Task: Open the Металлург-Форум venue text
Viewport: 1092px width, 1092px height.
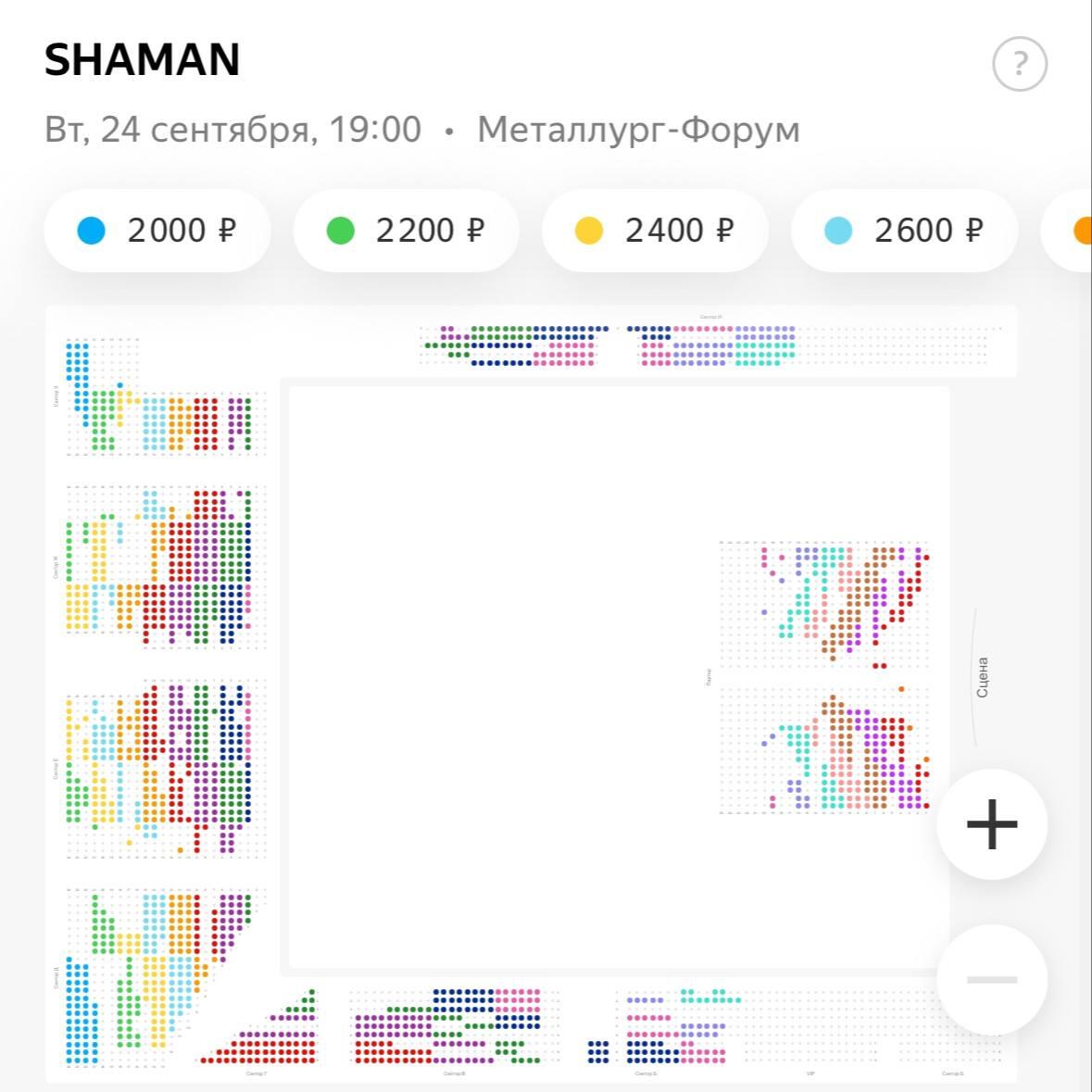Action: click(638, 130)
